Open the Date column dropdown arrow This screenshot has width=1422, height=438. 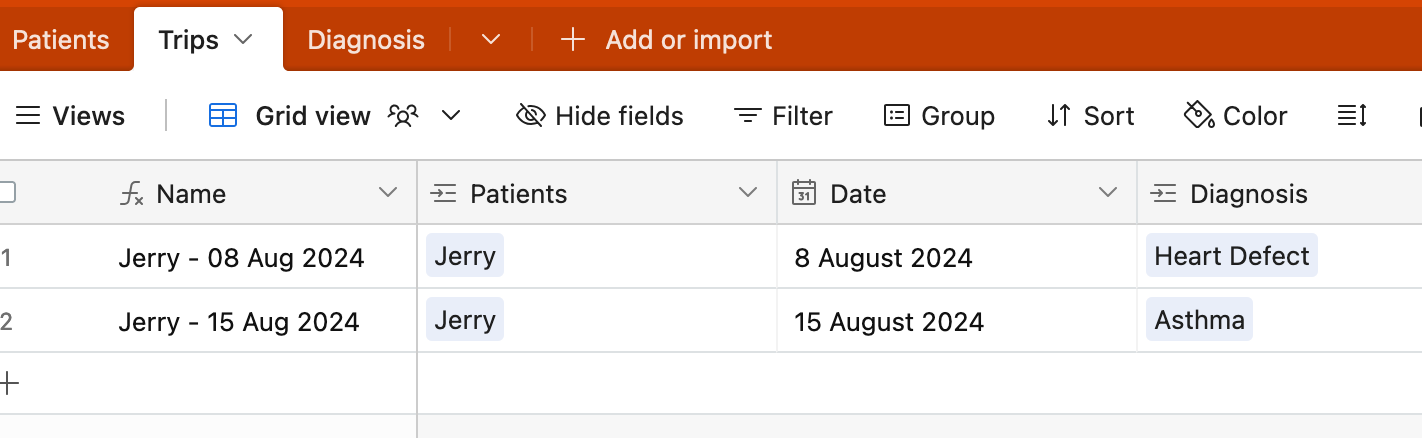[1107, 193]
